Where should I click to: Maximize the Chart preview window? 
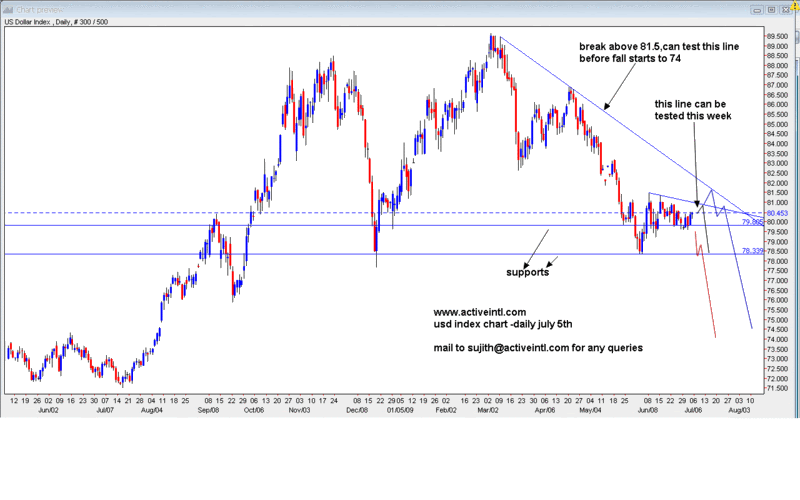coord(770,8)
